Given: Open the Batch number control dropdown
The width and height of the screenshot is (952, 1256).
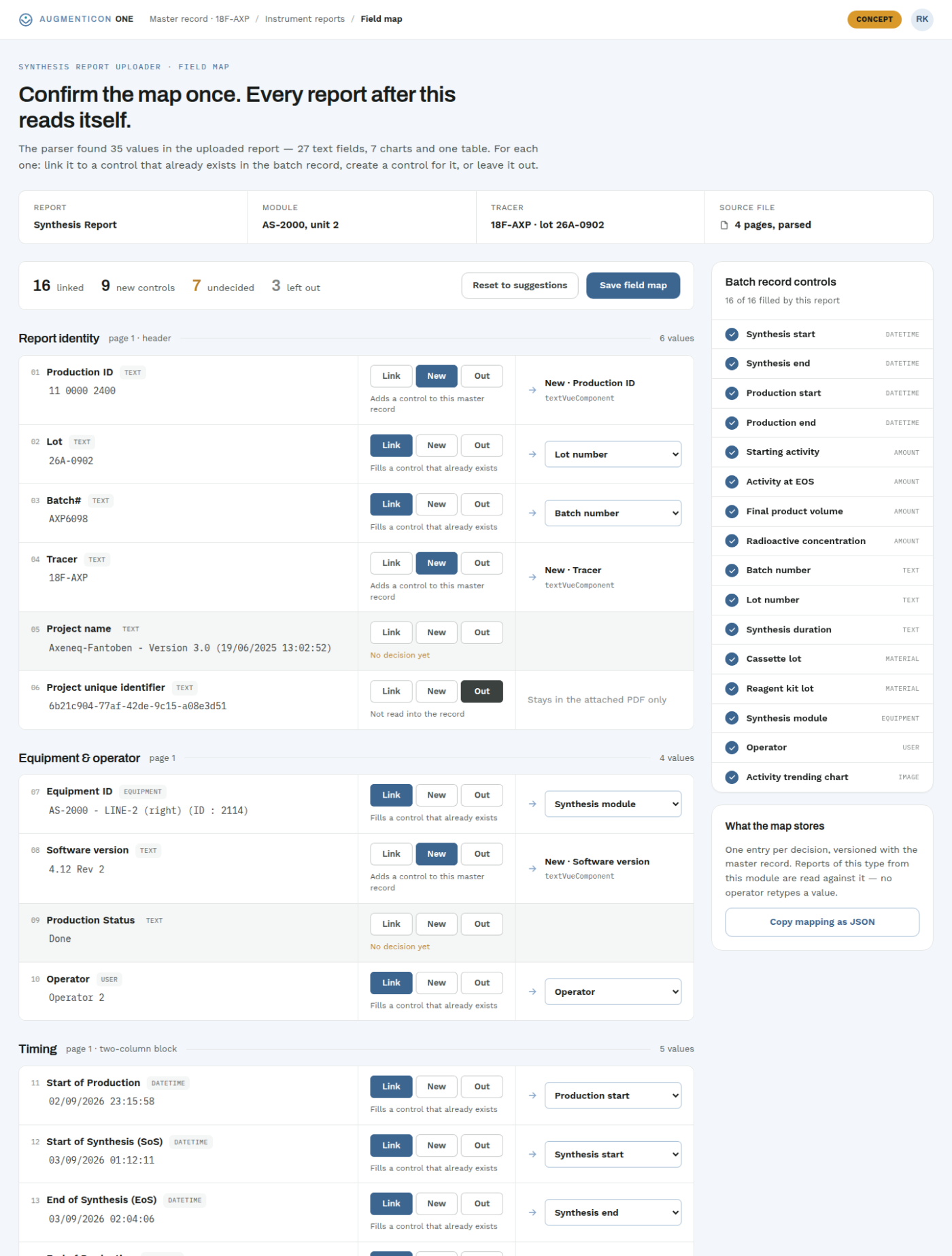Looking at the screenshot, I should tap(613, 513).
